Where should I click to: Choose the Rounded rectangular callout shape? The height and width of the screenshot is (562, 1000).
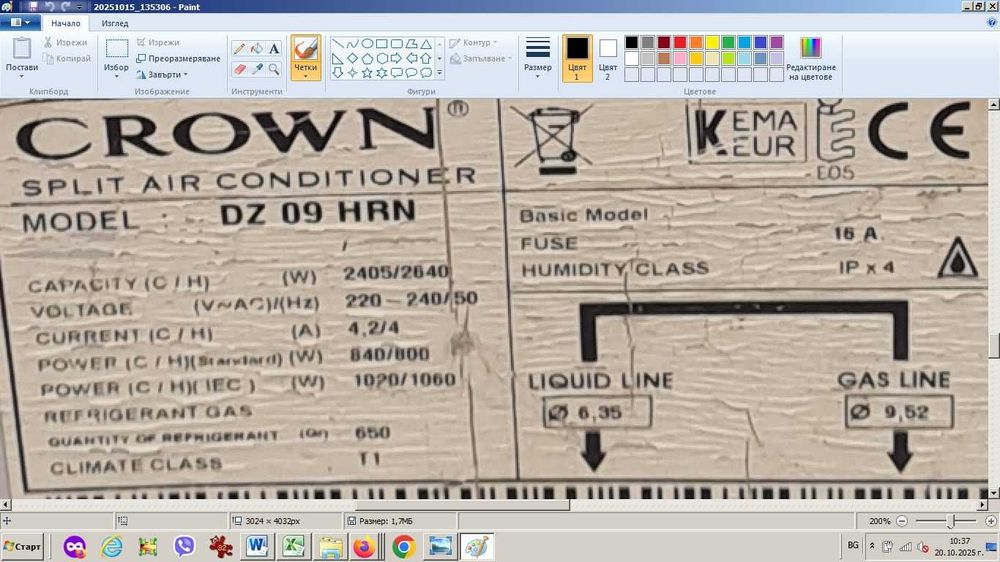(x=397, y=73)
